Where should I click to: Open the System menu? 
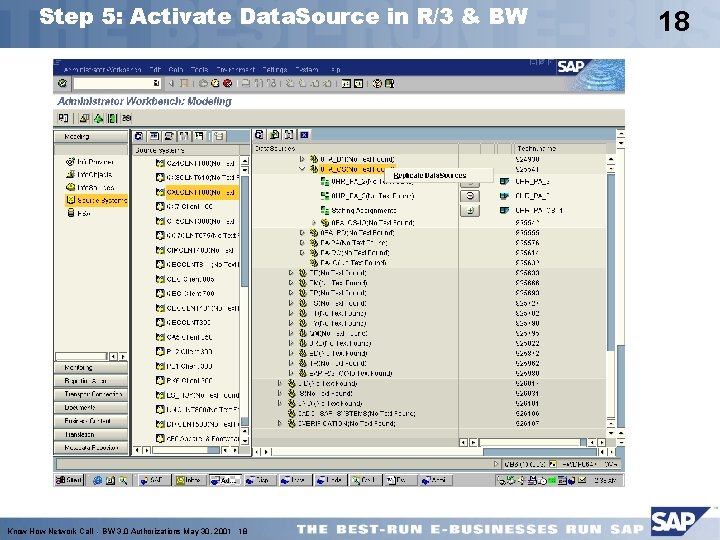[x=307, y=70]
